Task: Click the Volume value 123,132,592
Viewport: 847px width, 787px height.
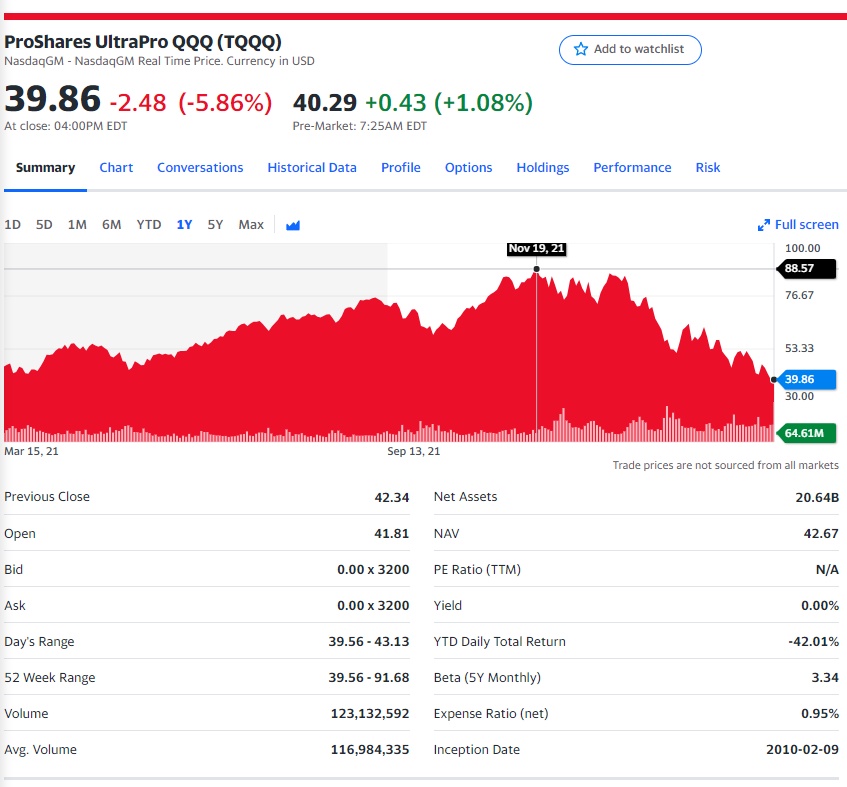Action: (370, 714)
